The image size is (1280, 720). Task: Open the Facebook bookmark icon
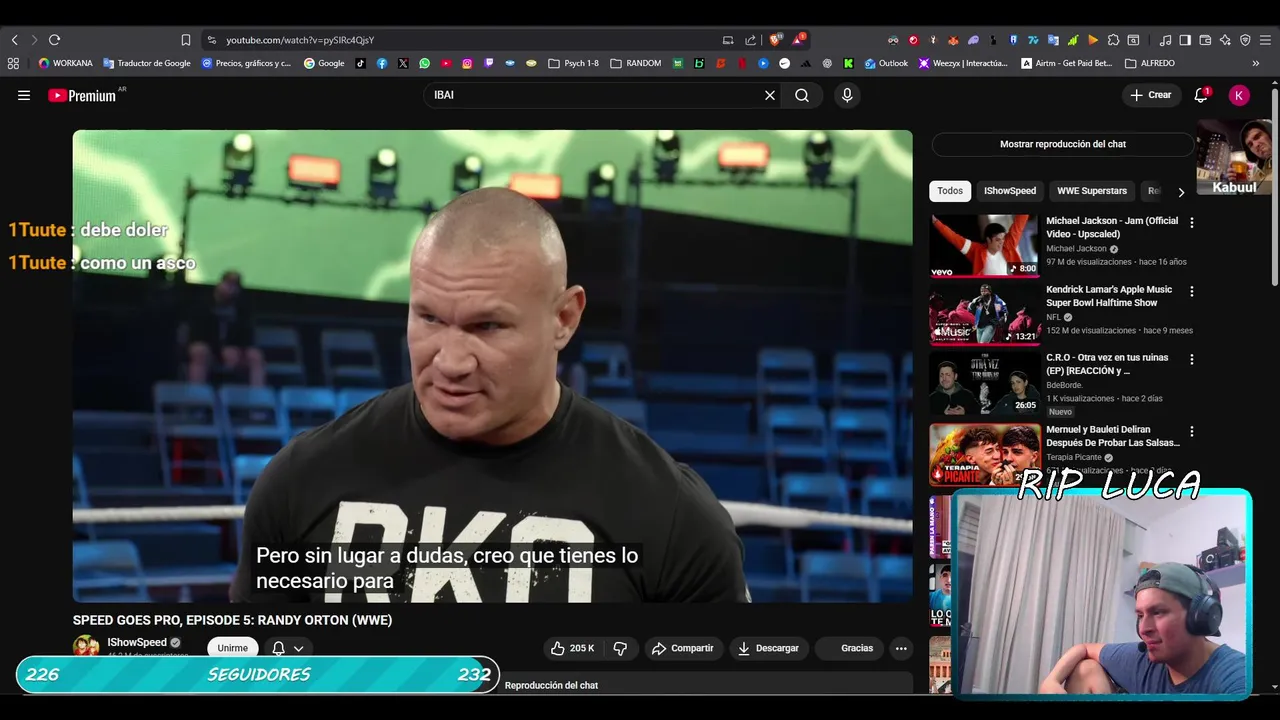[x=382, y=63]
